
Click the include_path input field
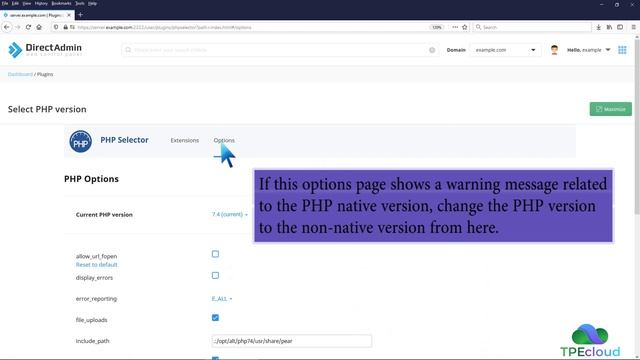click(291, 341)
